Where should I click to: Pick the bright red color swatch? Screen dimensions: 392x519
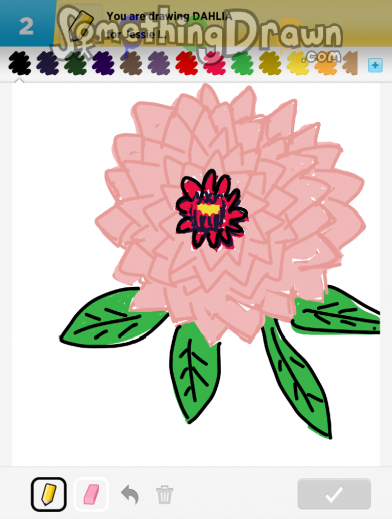click(x=187, y=63)
